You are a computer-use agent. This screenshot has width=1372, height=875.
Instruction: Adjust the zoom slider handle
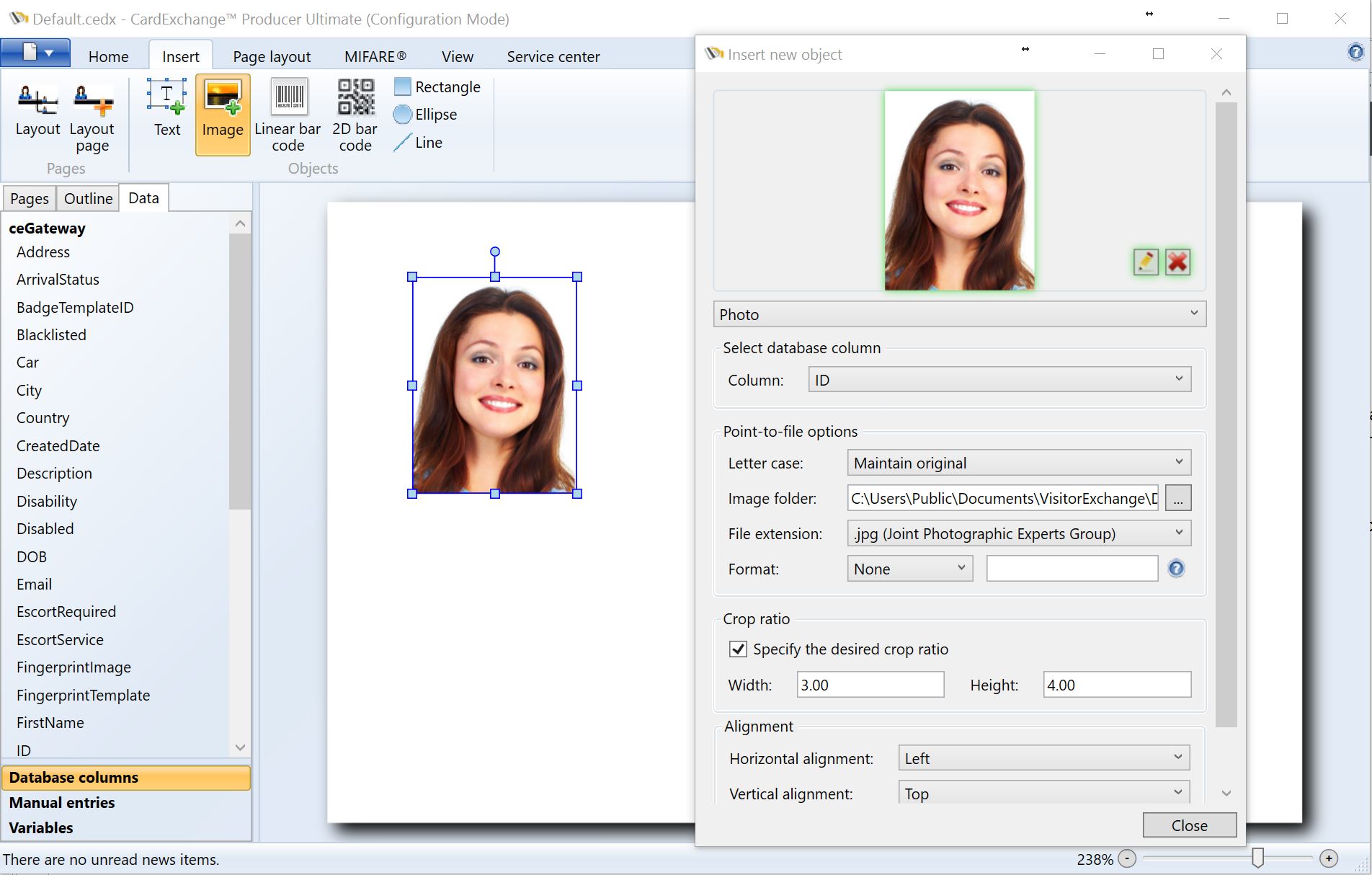[1257, 857]
